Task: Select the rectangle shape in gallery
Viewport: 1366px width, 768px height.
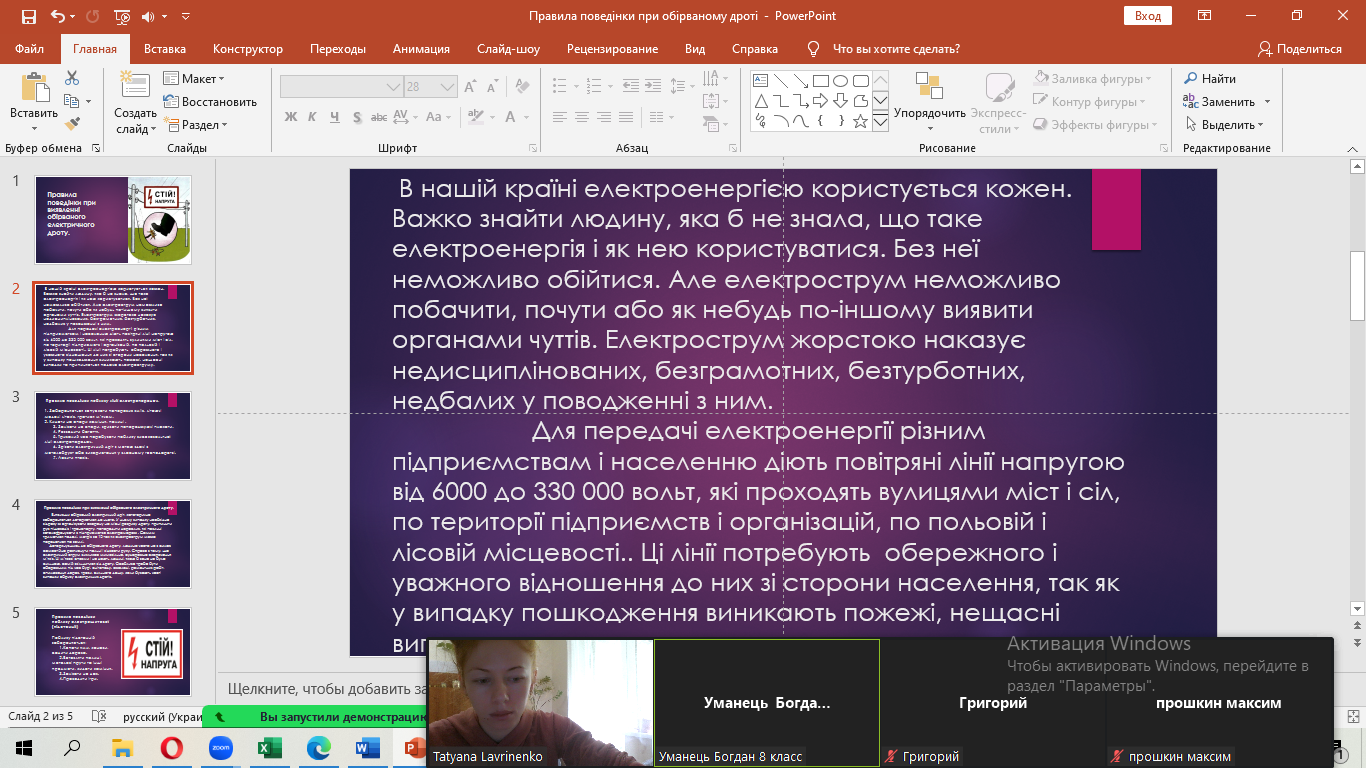Action: pos(820,81)
